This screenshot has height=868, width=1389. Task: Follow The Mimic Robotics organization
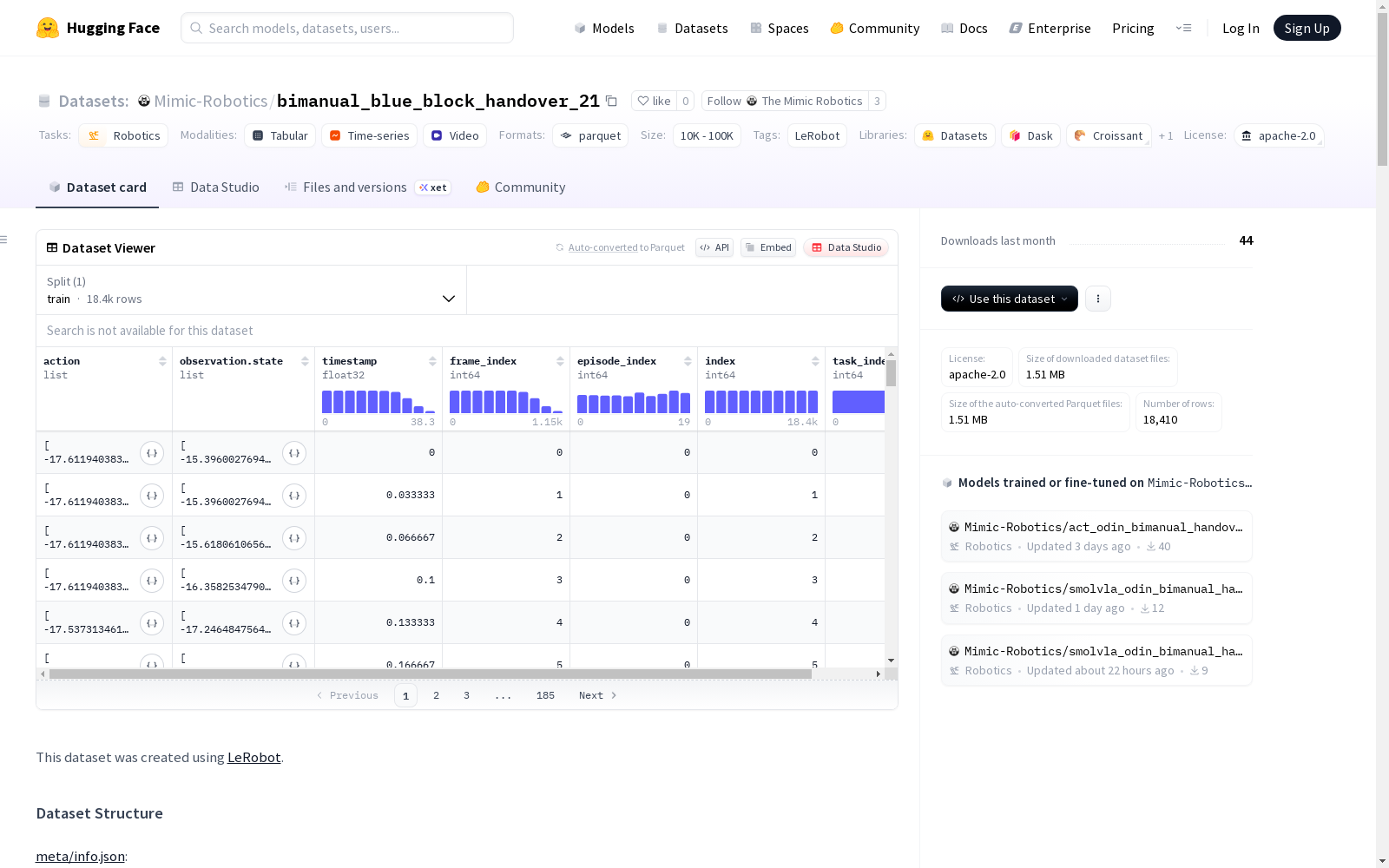pyautogui.click(x=785, y=101)
